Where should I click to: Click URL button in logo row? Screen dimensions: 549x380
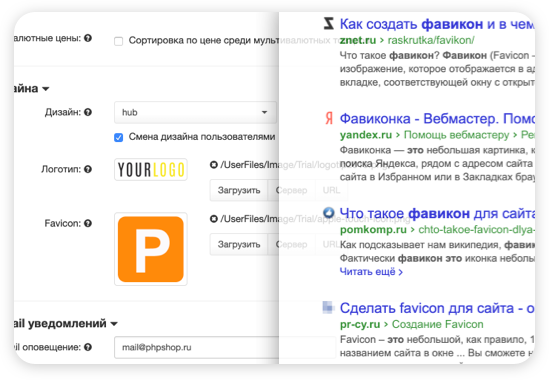331,190
